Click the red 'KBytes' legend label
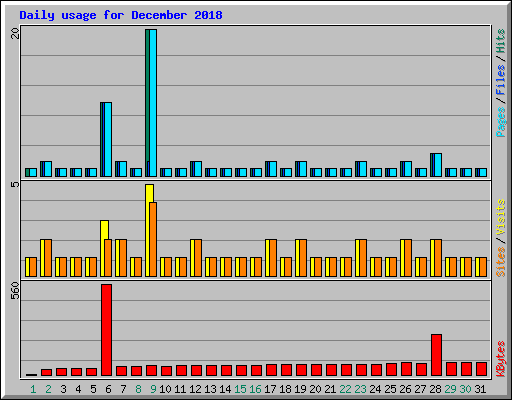 [500, 359]
